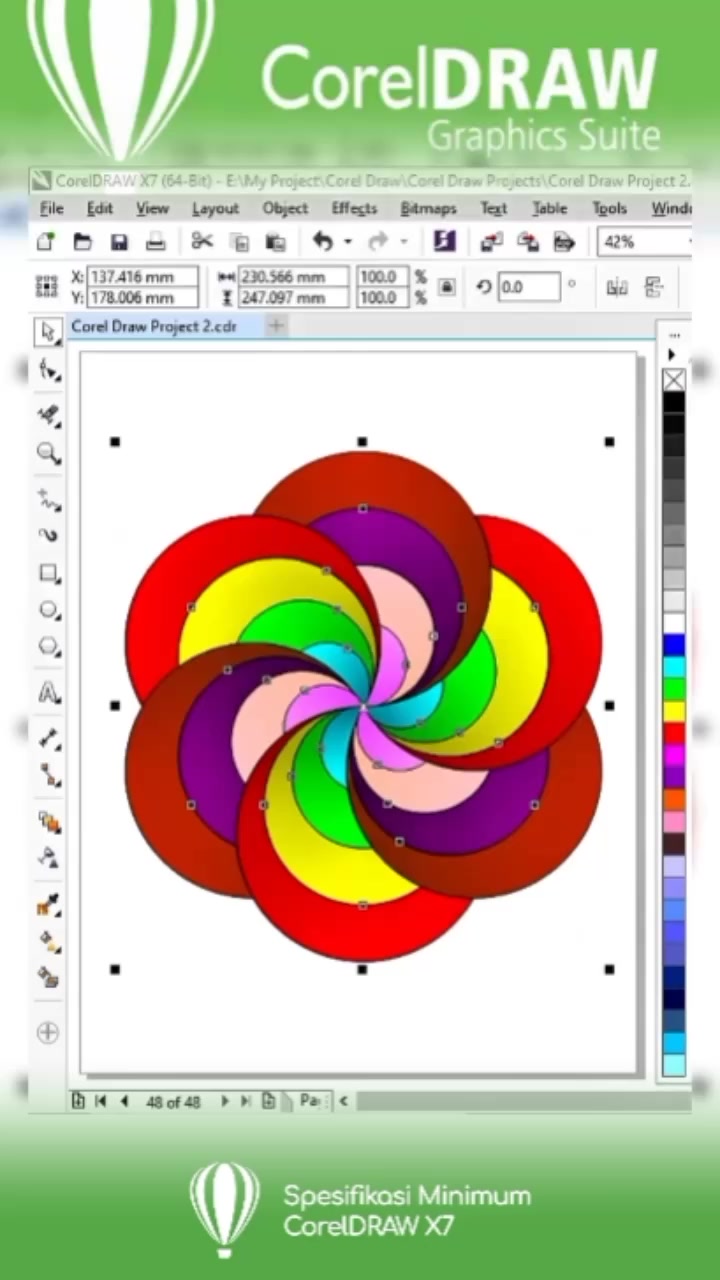Add a page before using left page-plus icon
720x1280 pixels.
coord(77,1101)
